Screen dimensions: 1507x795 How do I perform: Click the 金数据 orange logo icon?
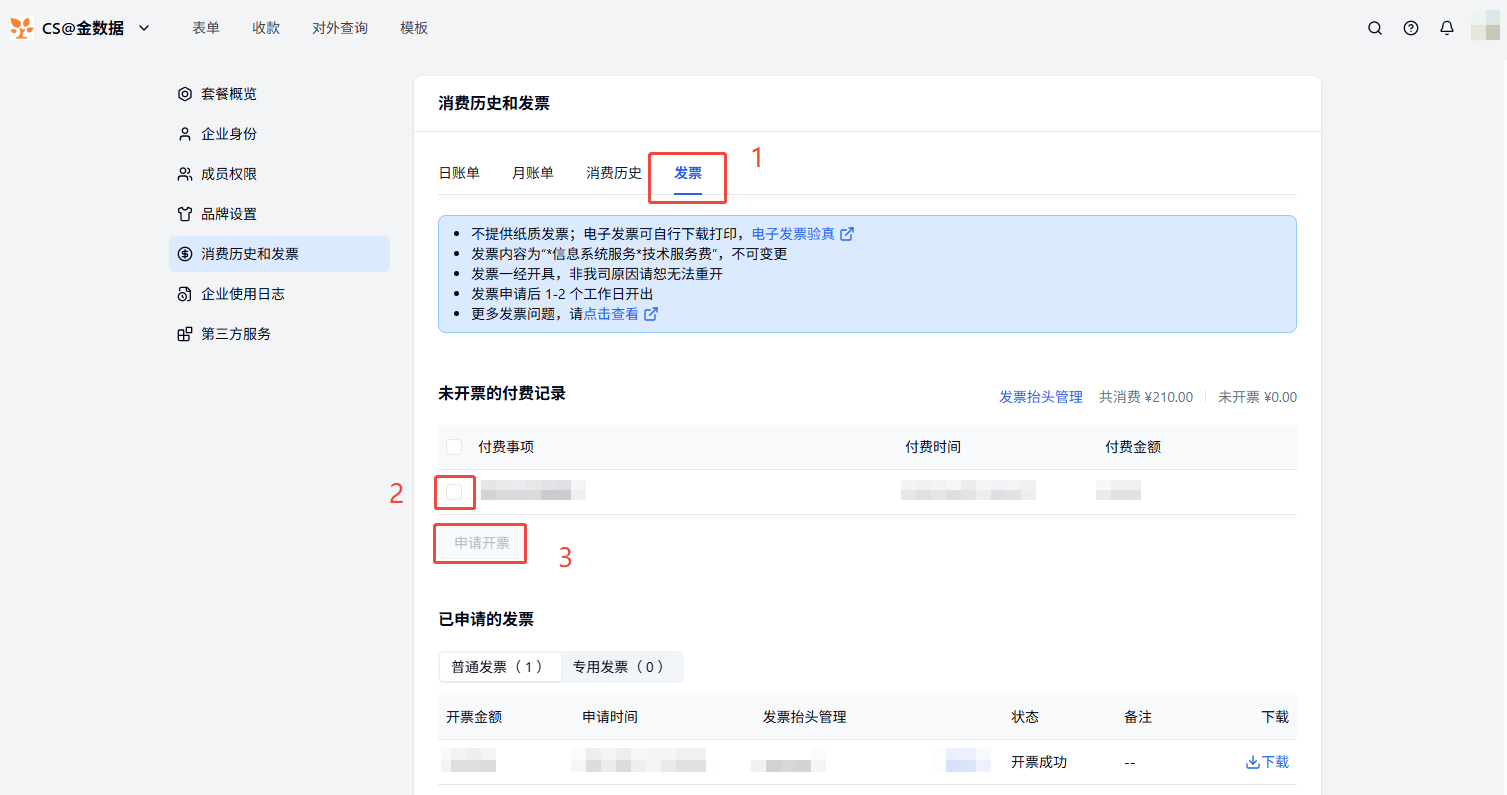(x=22, y=28)
